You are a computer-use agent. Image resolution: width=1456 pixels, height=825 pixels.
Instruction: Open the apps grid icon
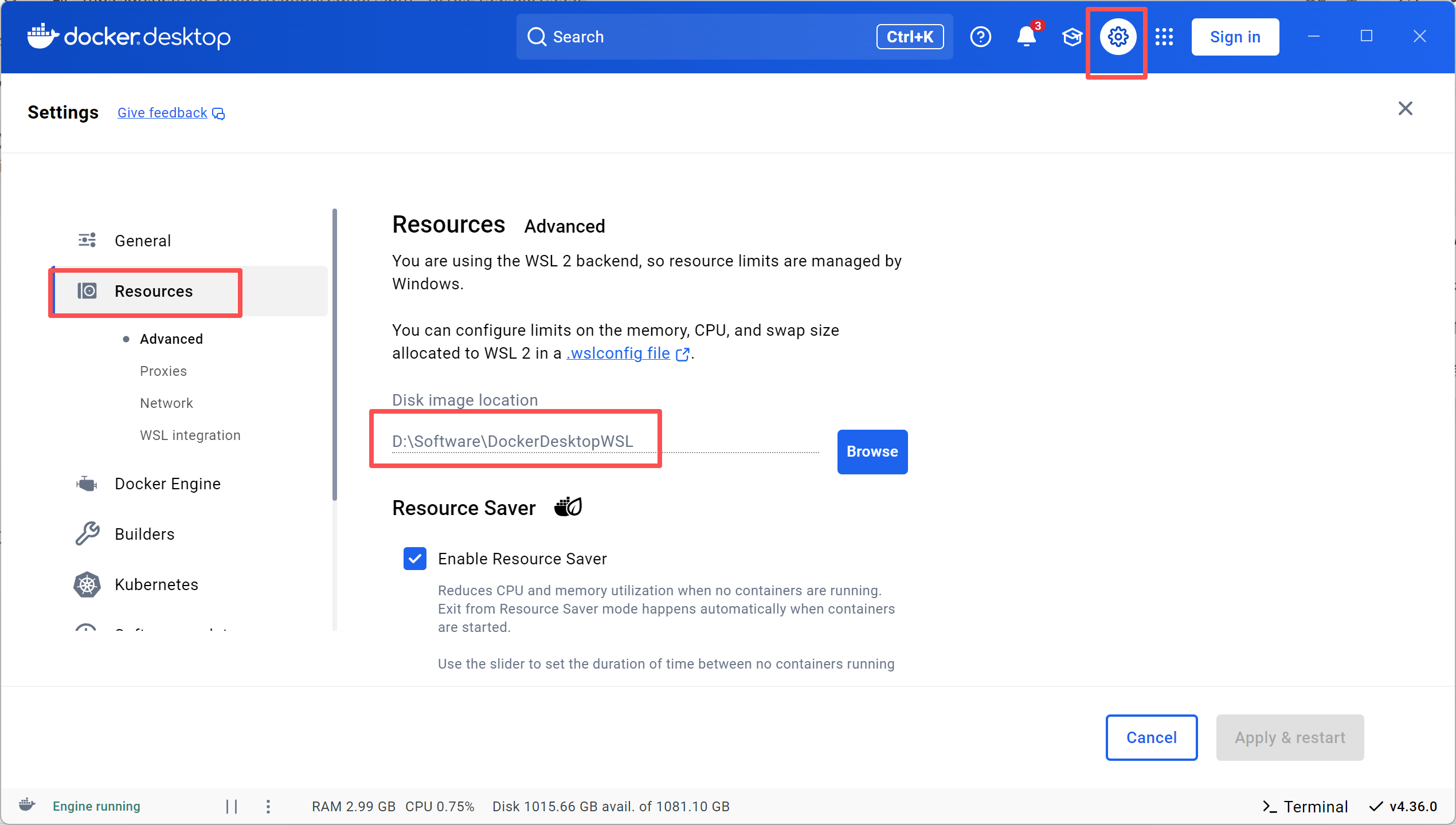(1164, 37)
